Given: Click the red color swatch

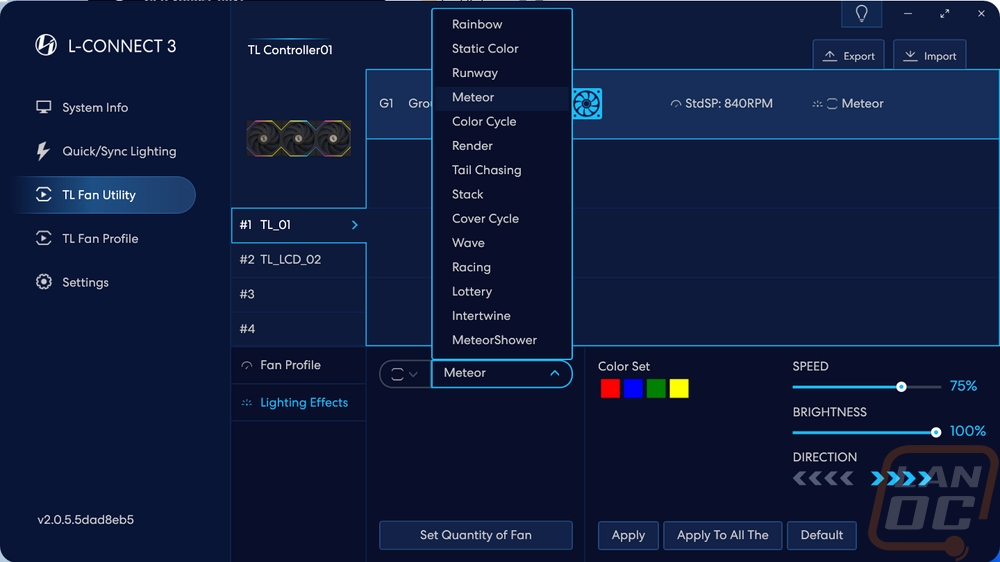Looking at the screenshot, I should pyautogui.click(x=610, y=388).
